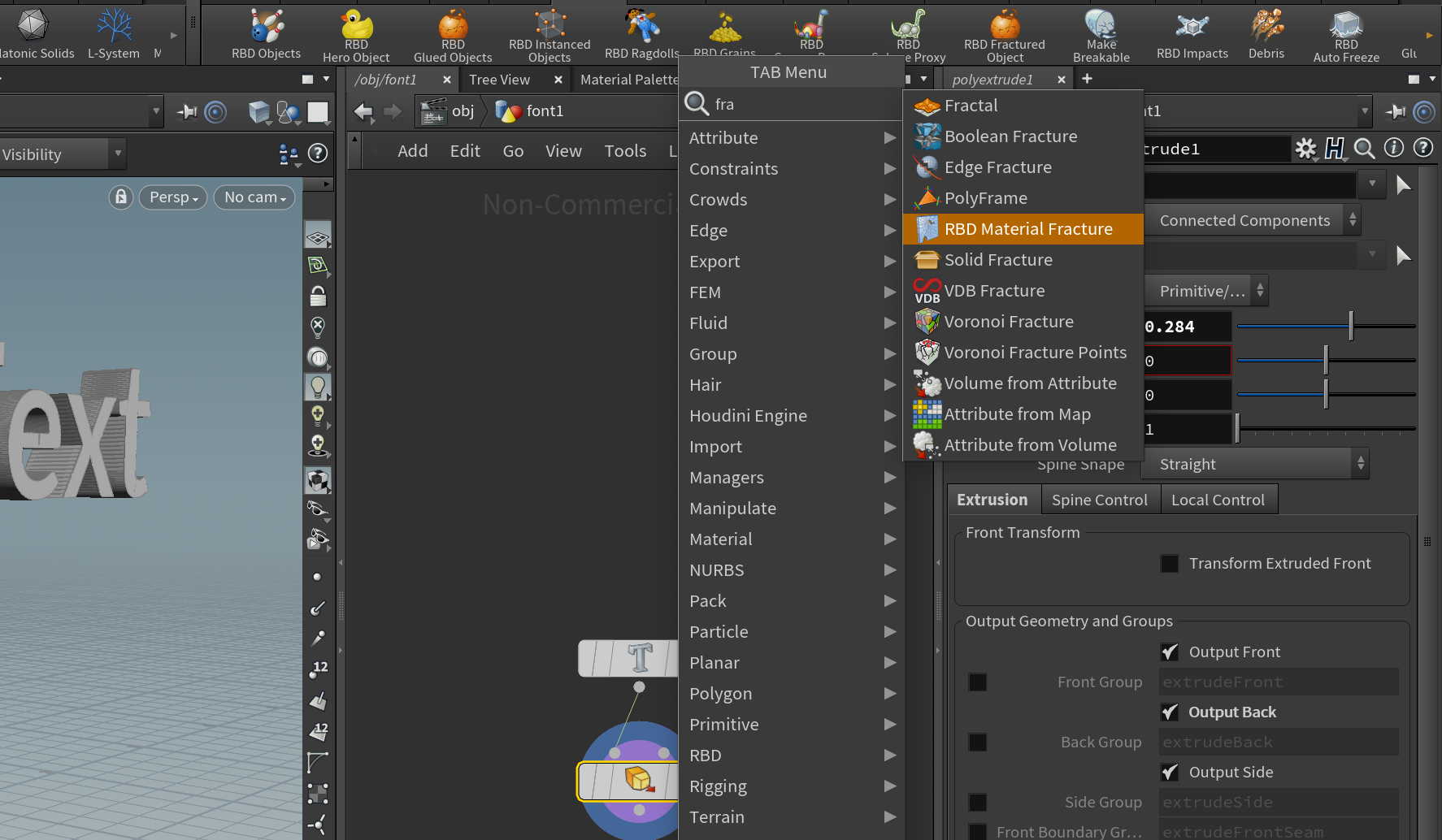The image size is (1442, 840).
Task: Choose RBD Material Fracture from the TAB menu
Action: click(1023, 228)
